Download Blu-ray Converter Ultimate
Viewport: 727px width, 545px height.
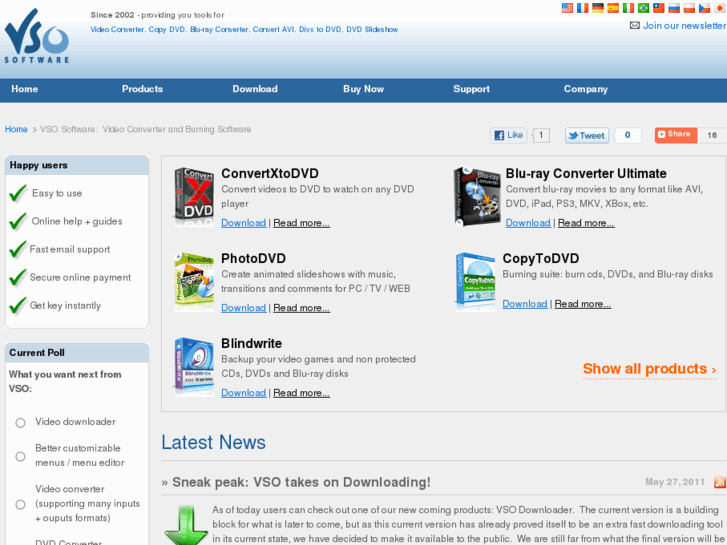click(528, 223)
